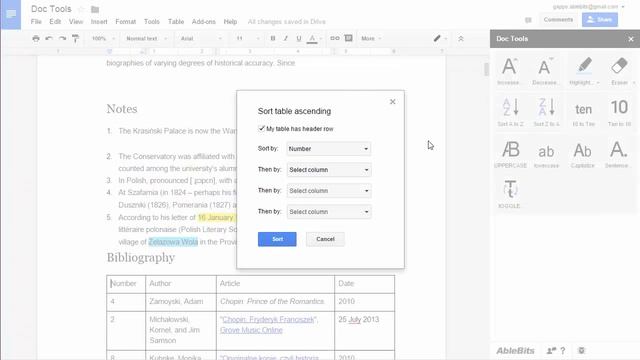
Task: Click the move to folder icon
Action: pos(95,9)
